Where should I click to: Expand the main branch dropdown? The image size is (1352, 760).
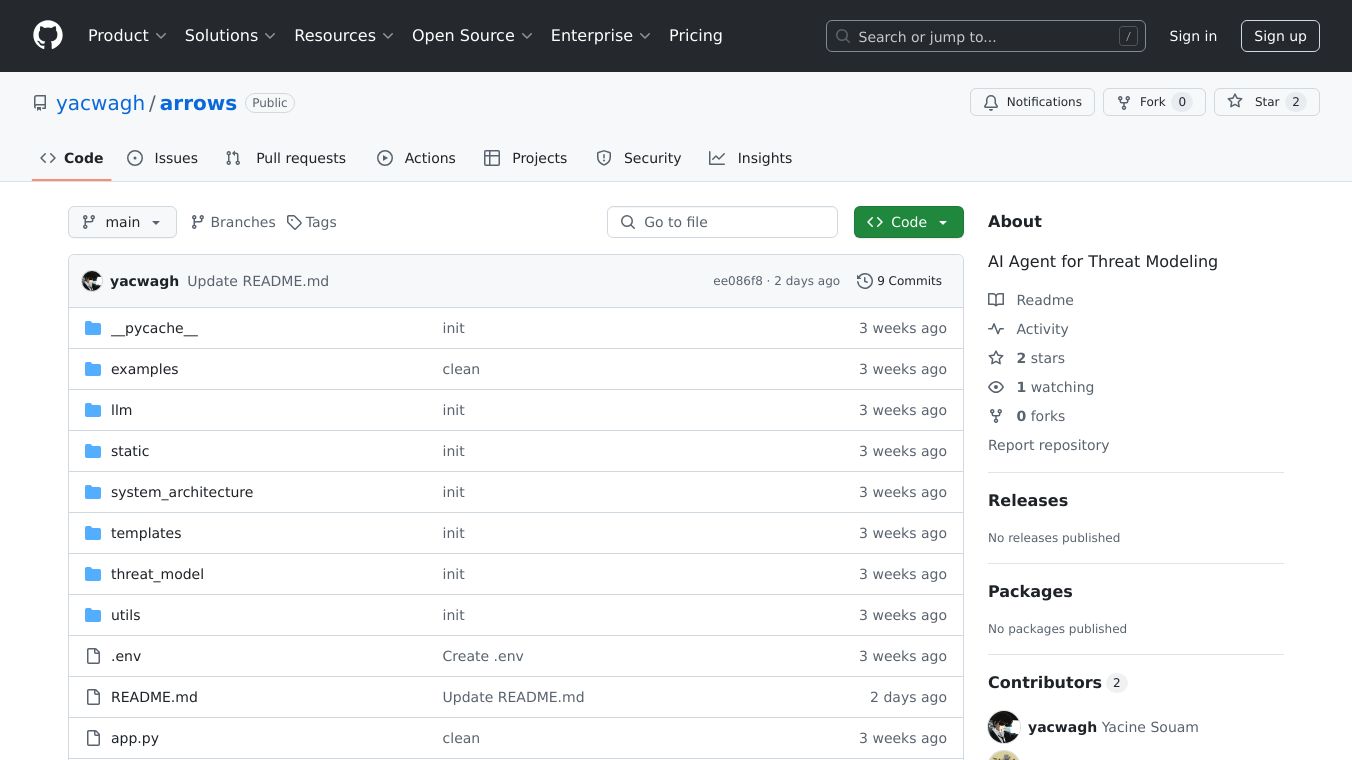tap(122, 222)
